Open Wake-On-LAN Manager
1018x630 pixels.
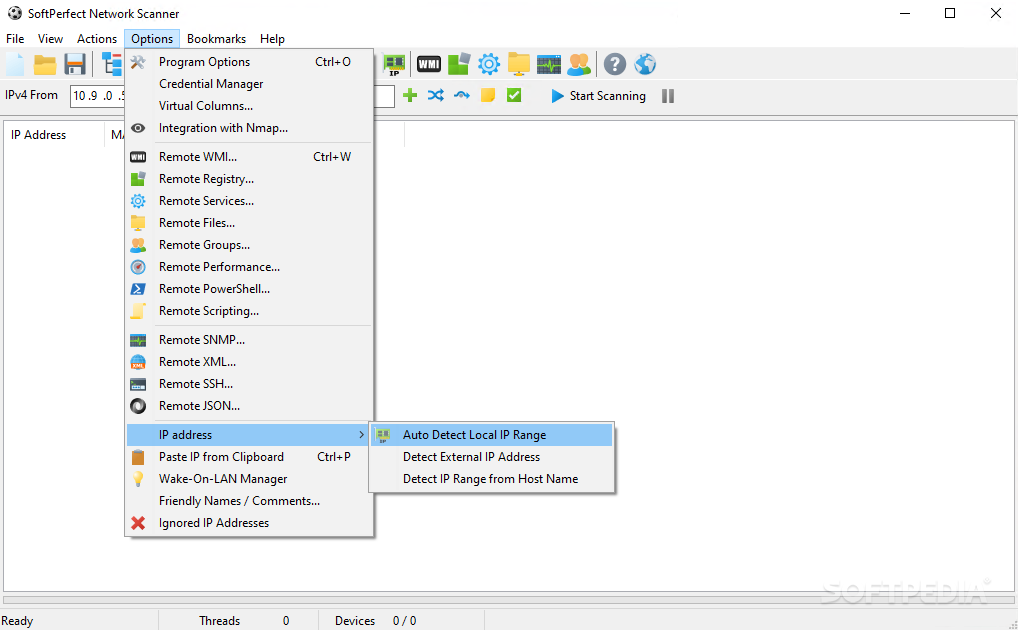[x=250, y=479]
